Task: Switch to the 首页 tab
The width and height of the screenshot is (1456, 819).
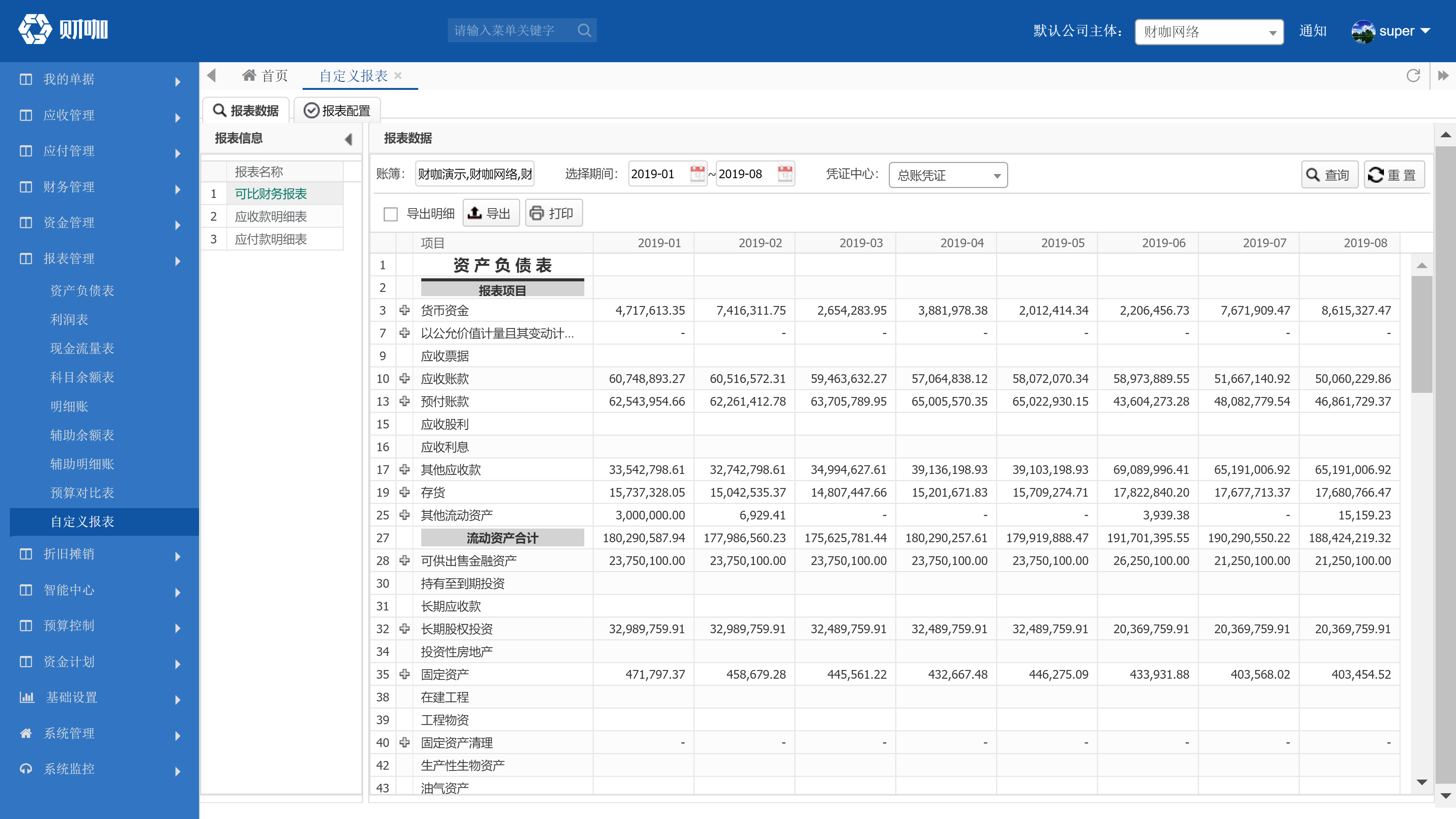Action: [265, 76]
